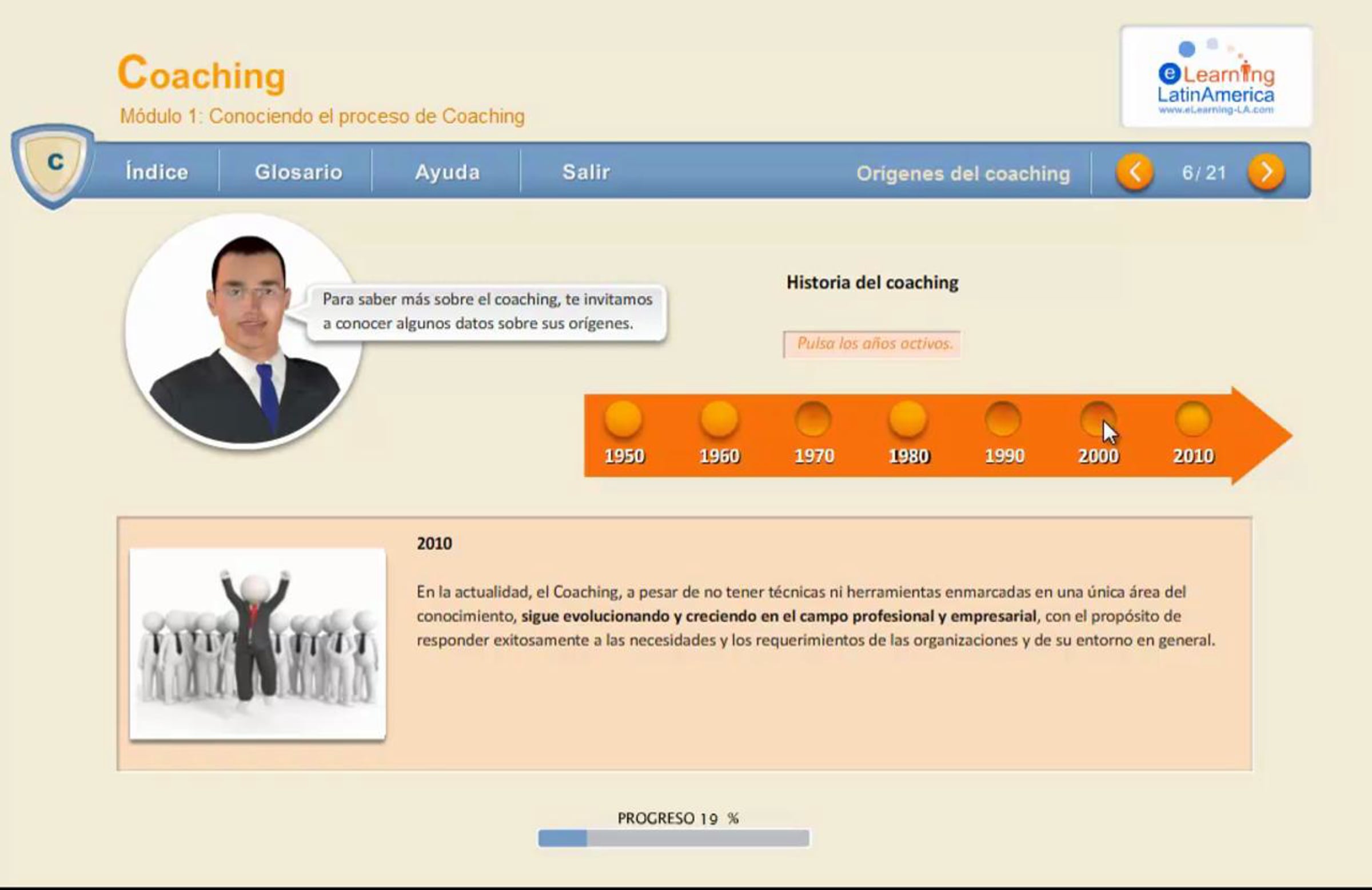Click the crowd celebration thumbnail image

point(258,643)
